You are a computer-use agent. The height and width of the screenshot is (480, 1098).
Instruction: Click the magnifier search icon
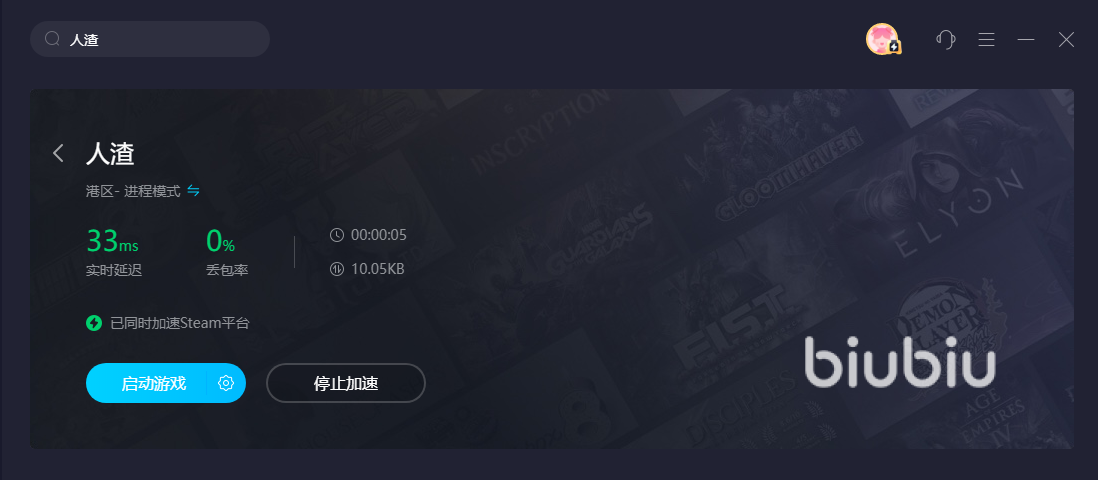click(x=52, y=39)
